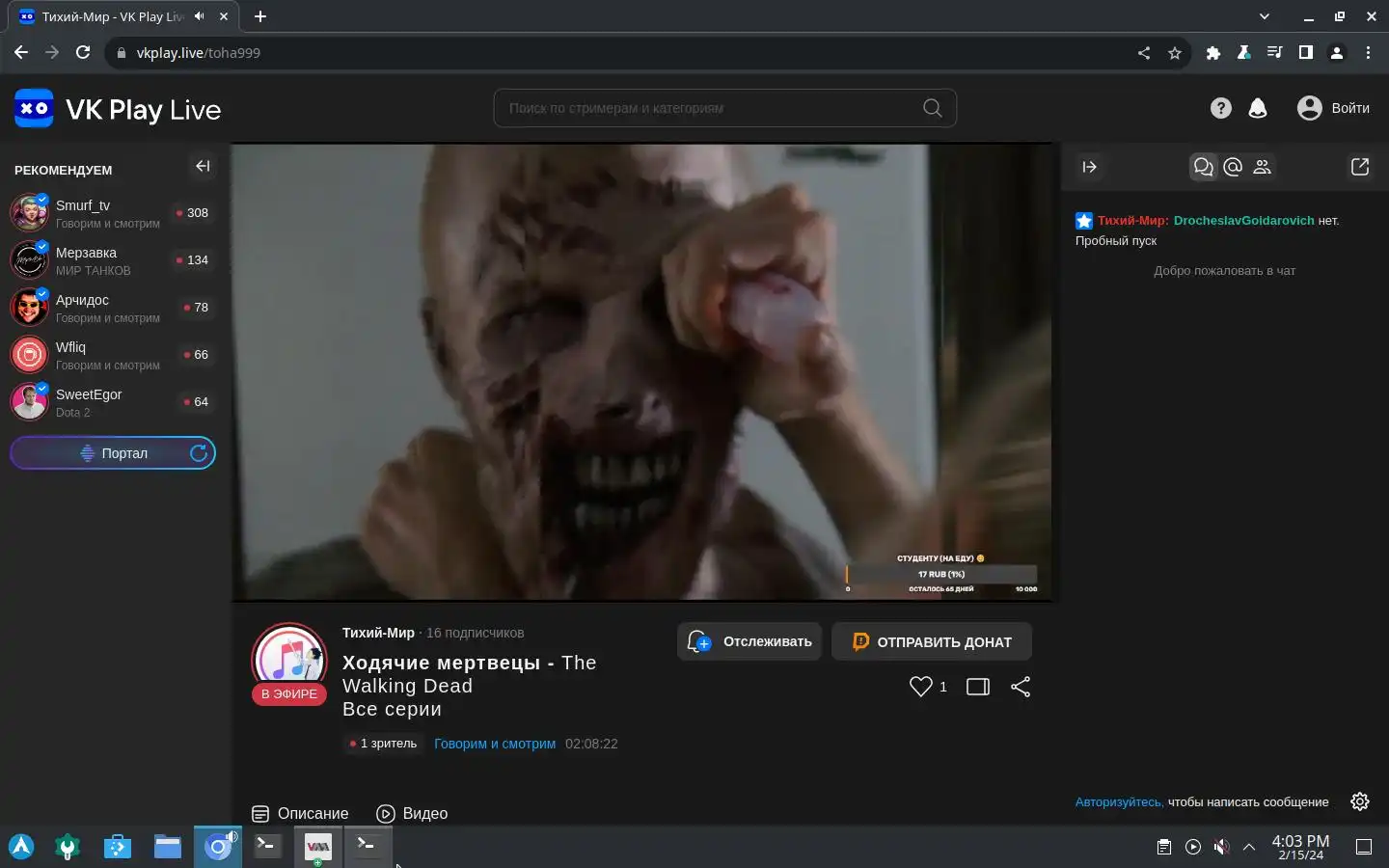Toggle the browser side panel

pos(1306,53)
